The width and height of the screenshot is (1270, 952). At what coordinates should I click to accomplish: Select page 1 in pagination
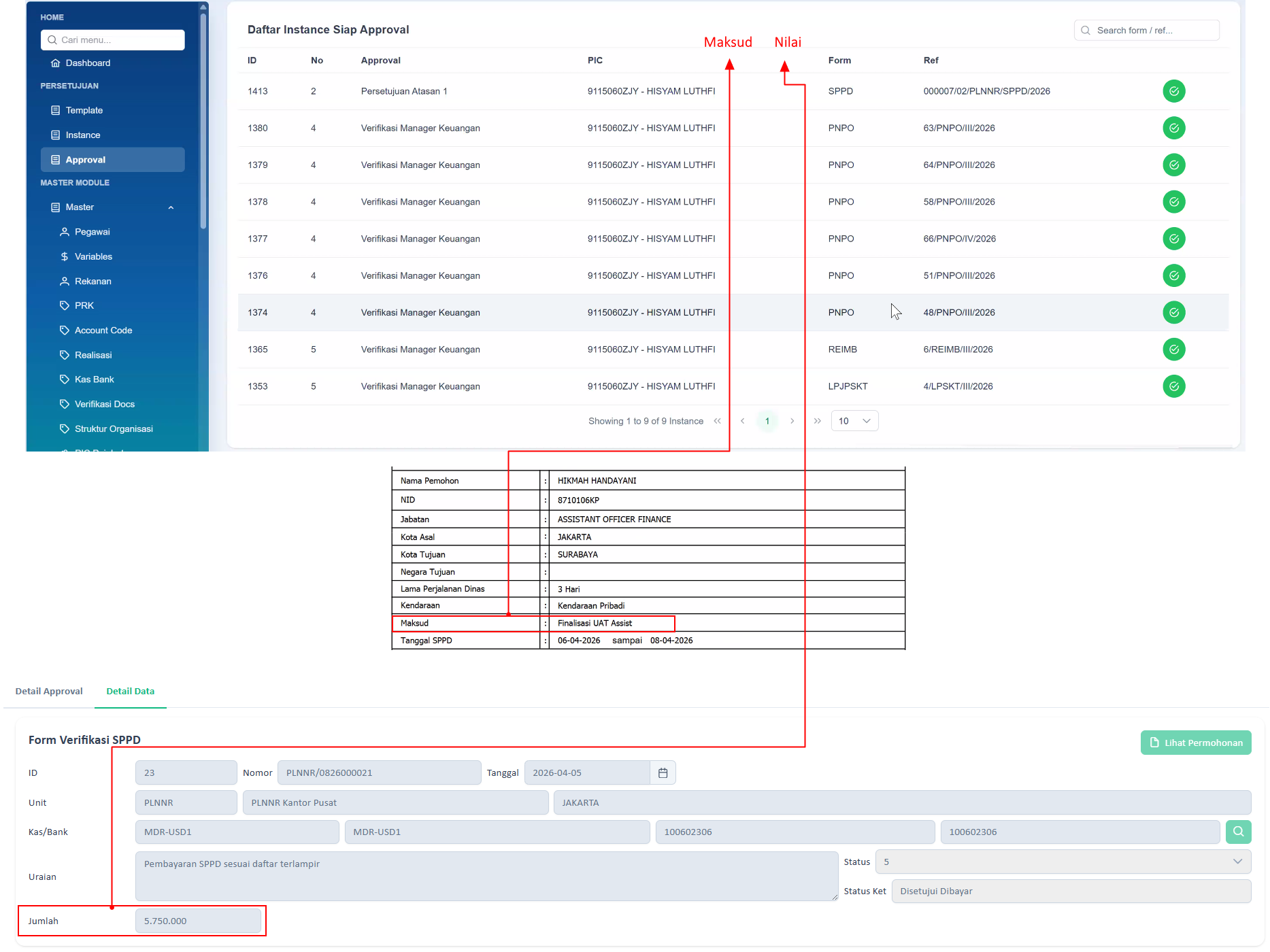pos(767,421)
